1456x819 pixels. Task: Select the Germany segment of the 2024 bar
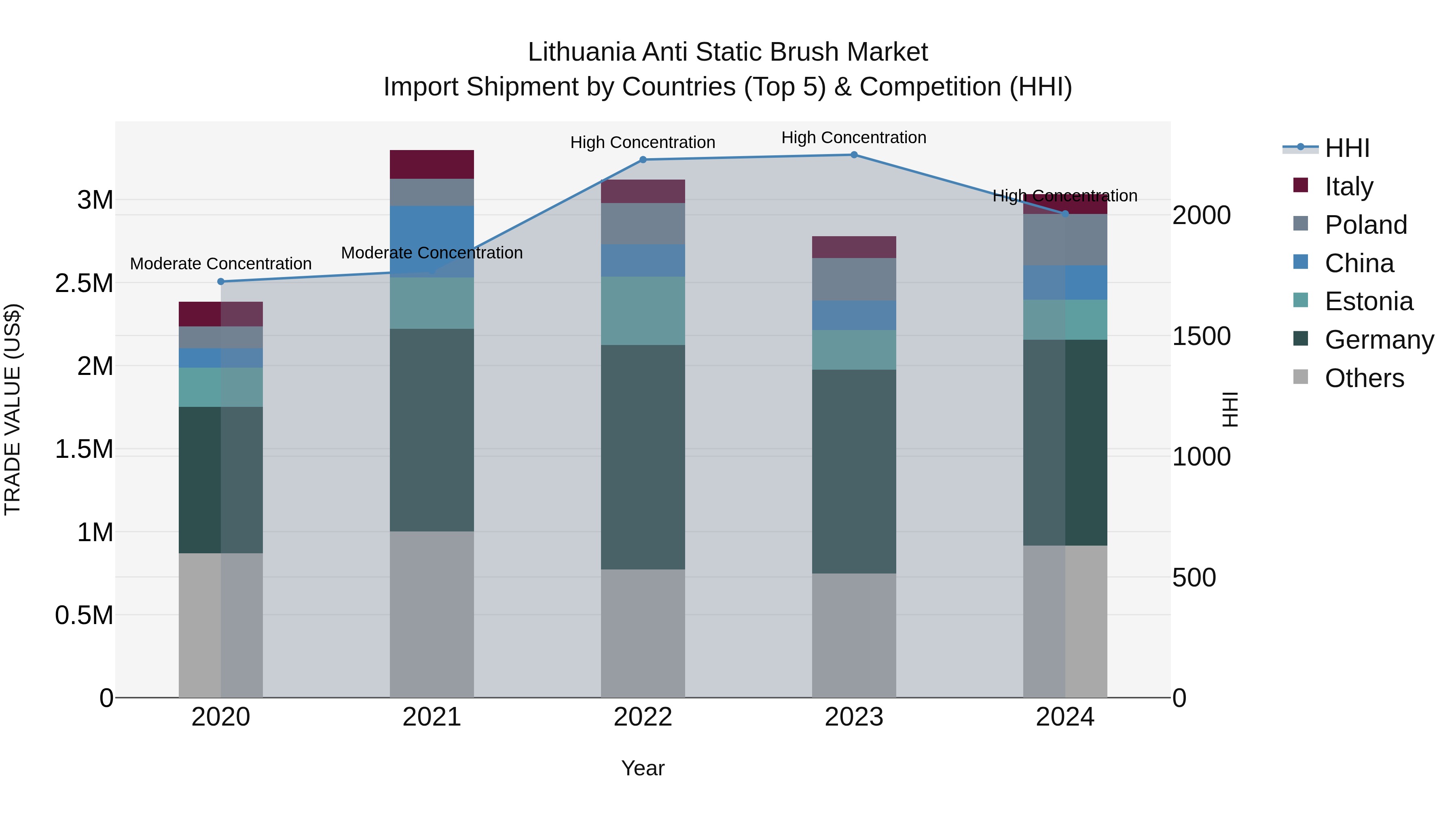coord(1065,442)
